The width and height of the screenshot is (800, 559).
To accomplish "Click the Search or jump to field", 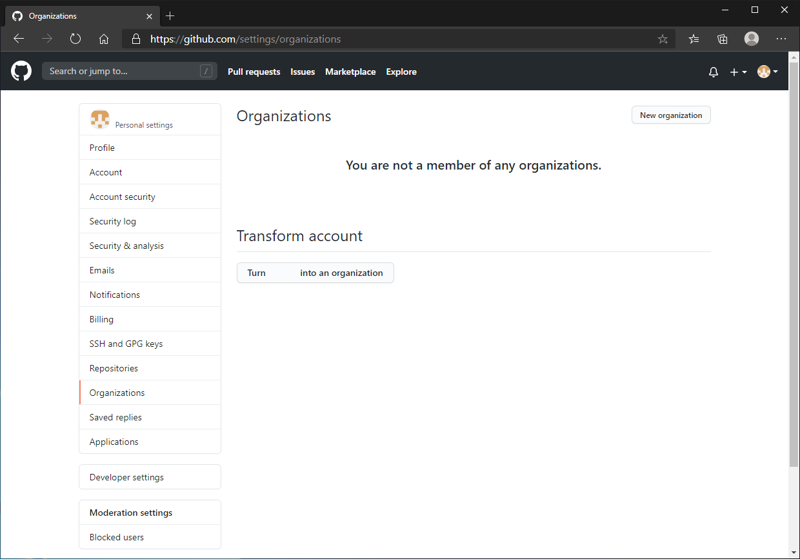I will tap(128, 71).
